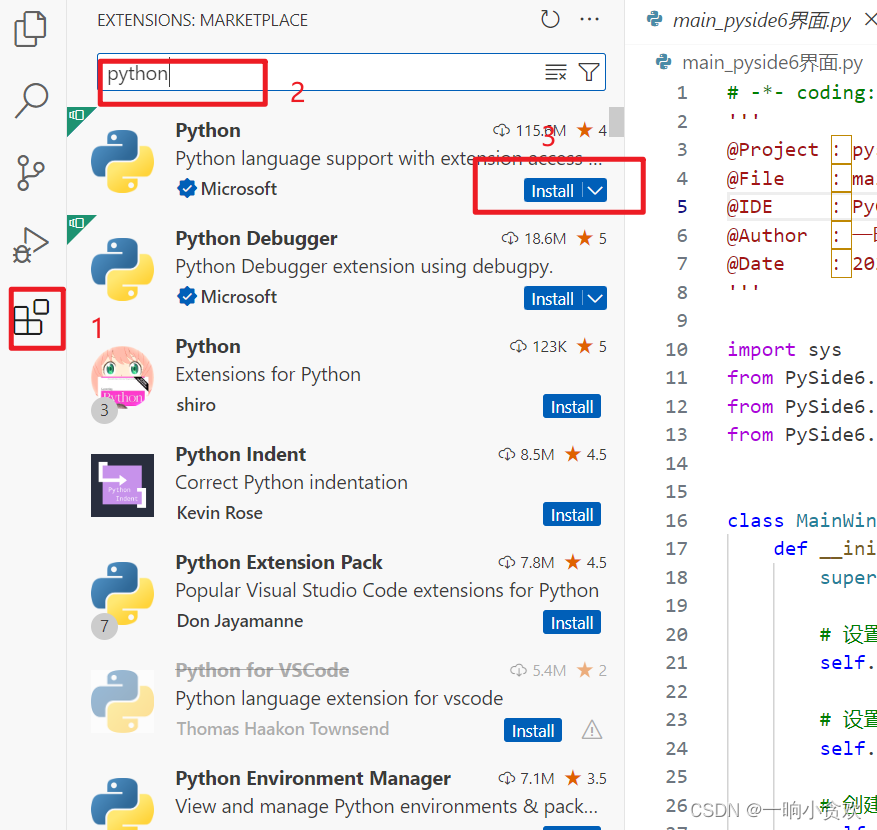Open the Extensions icon in the activity bar
The image size is (877, 830).
36,318
